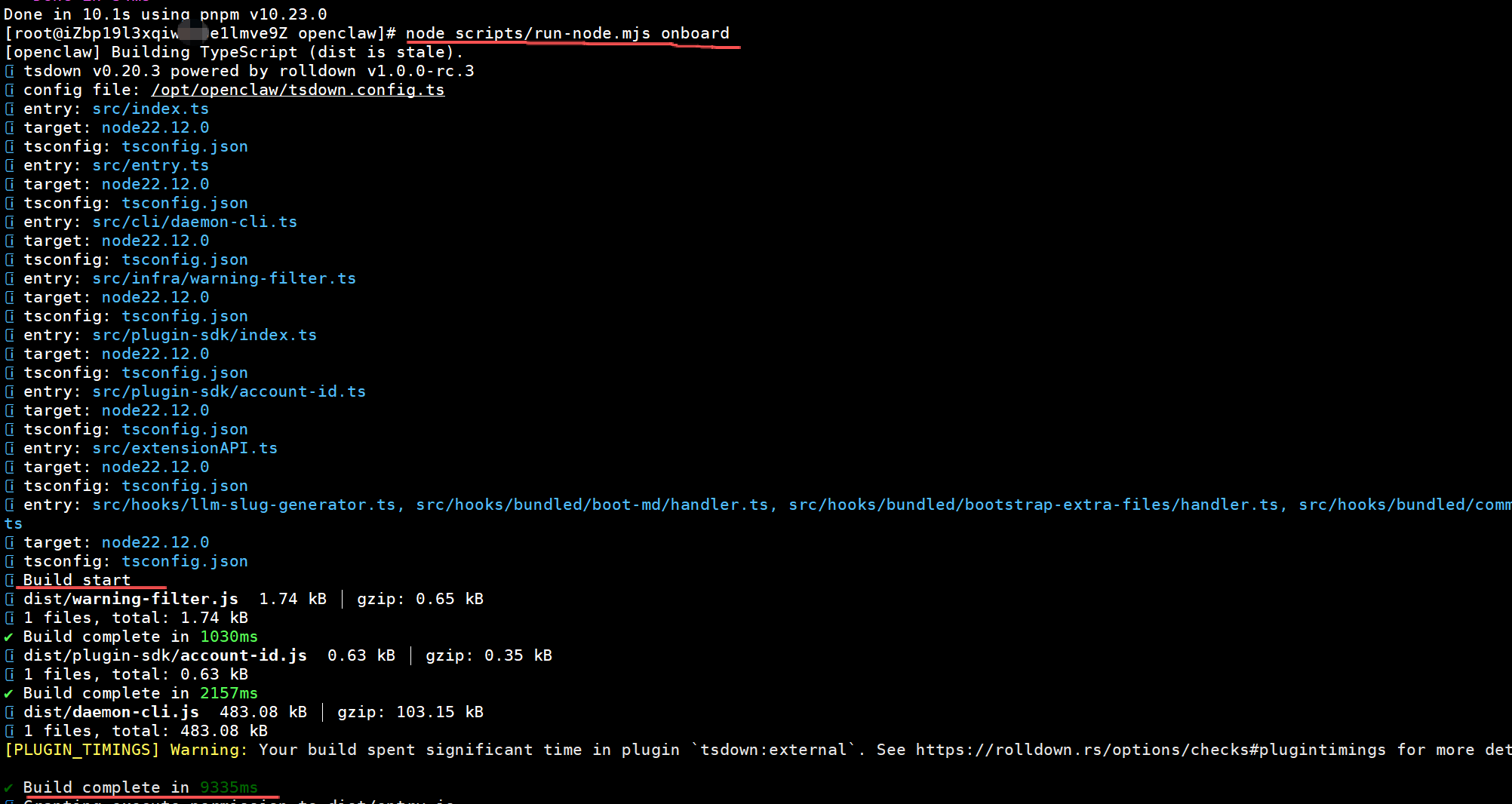
Task: Select the src/infra/warning-filter.ts entry path
Action: [224, 279]
